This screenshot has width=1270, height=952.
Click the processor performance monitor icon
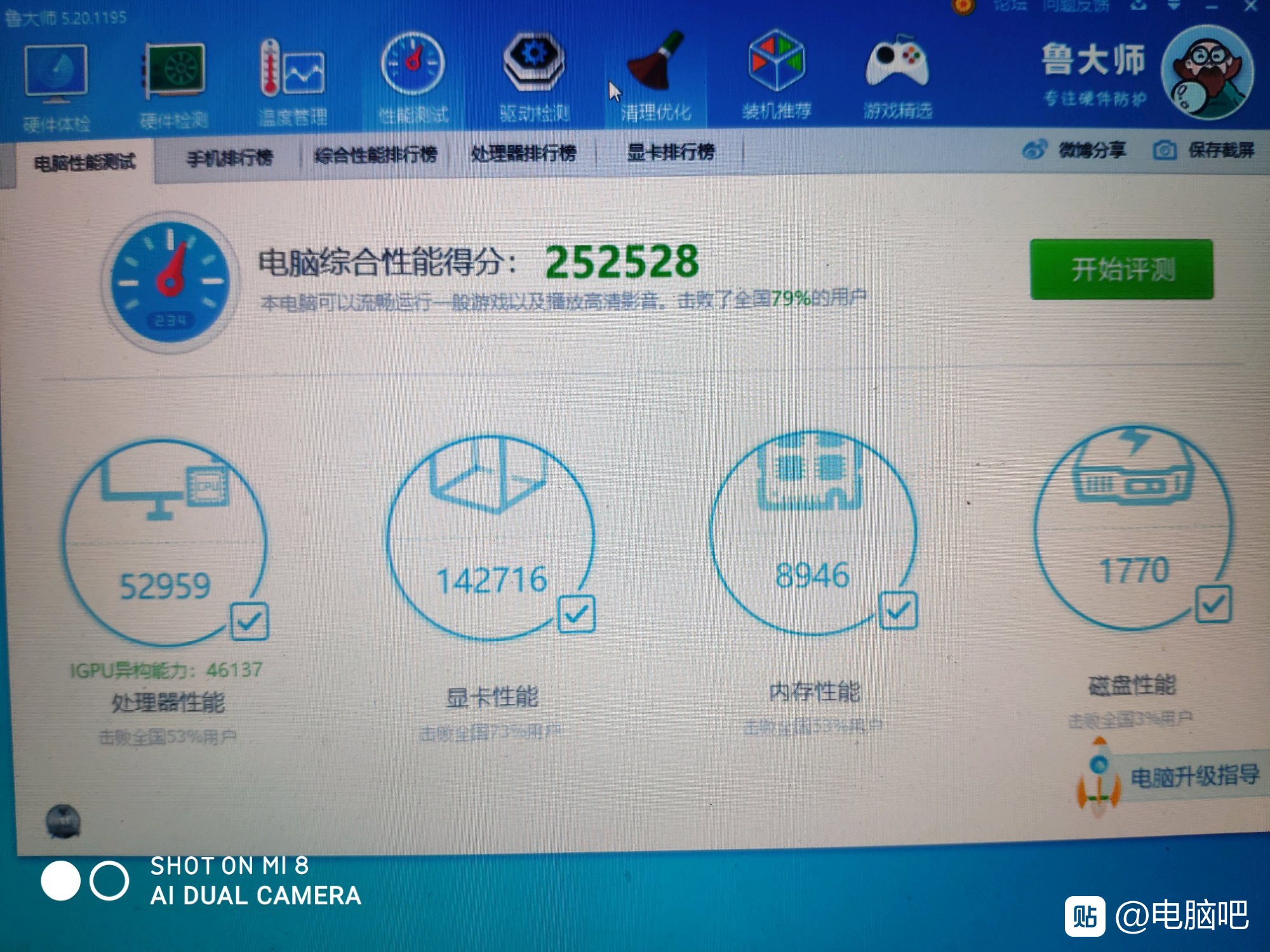click(164, 490)
